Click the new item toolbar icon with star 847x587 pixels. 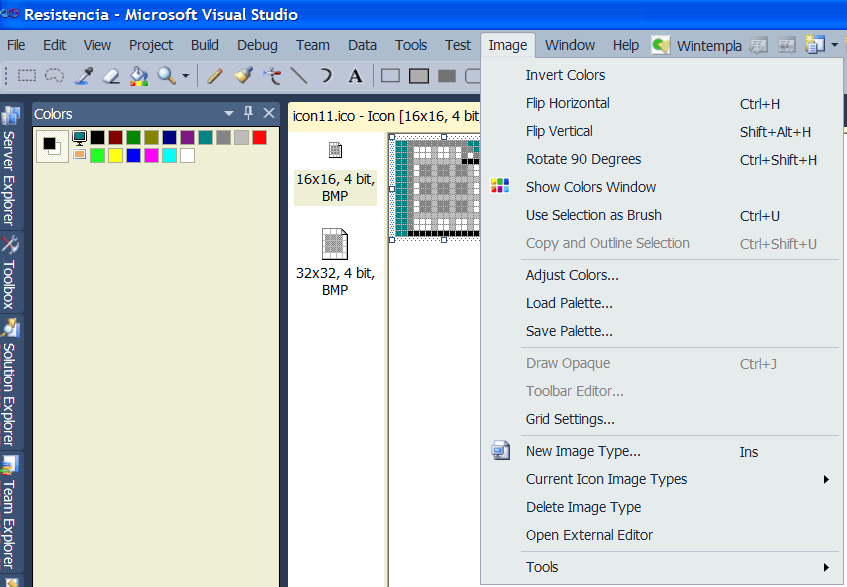pyautogui.click(x=815, y=45)
